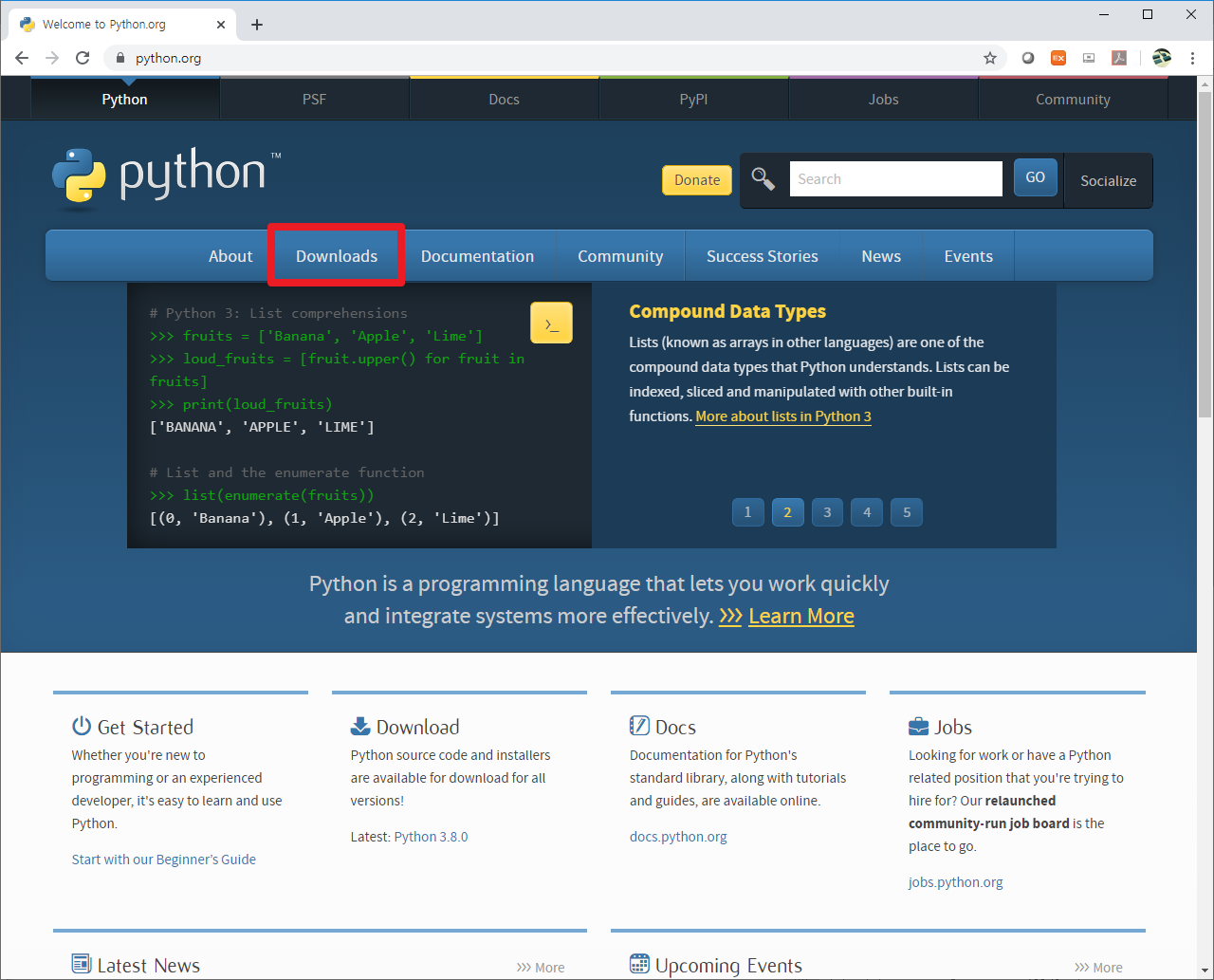Click the Upcoming Events calendar icon
Screen dimensions: 1214x980
(639, 964)
